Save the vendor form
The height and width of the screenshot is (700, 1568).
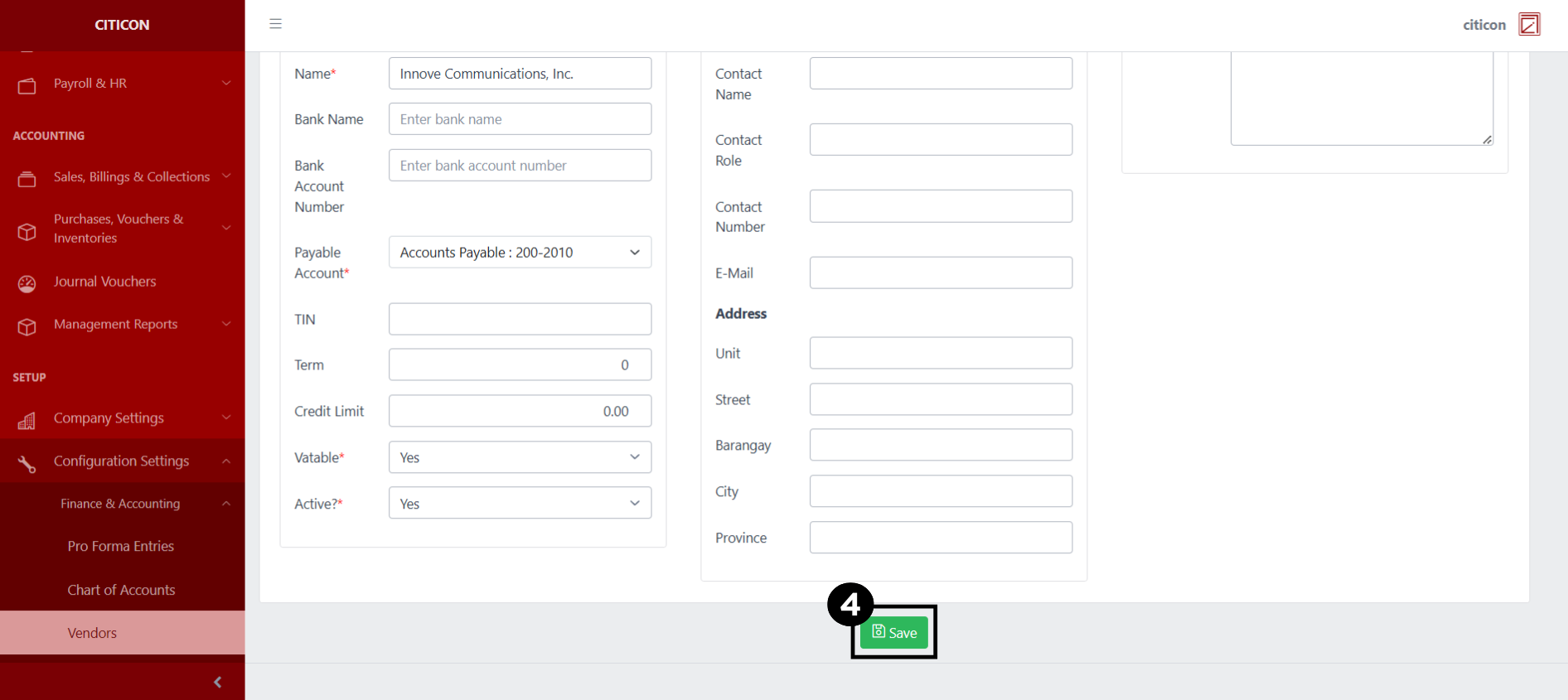(x=894, y=633)
